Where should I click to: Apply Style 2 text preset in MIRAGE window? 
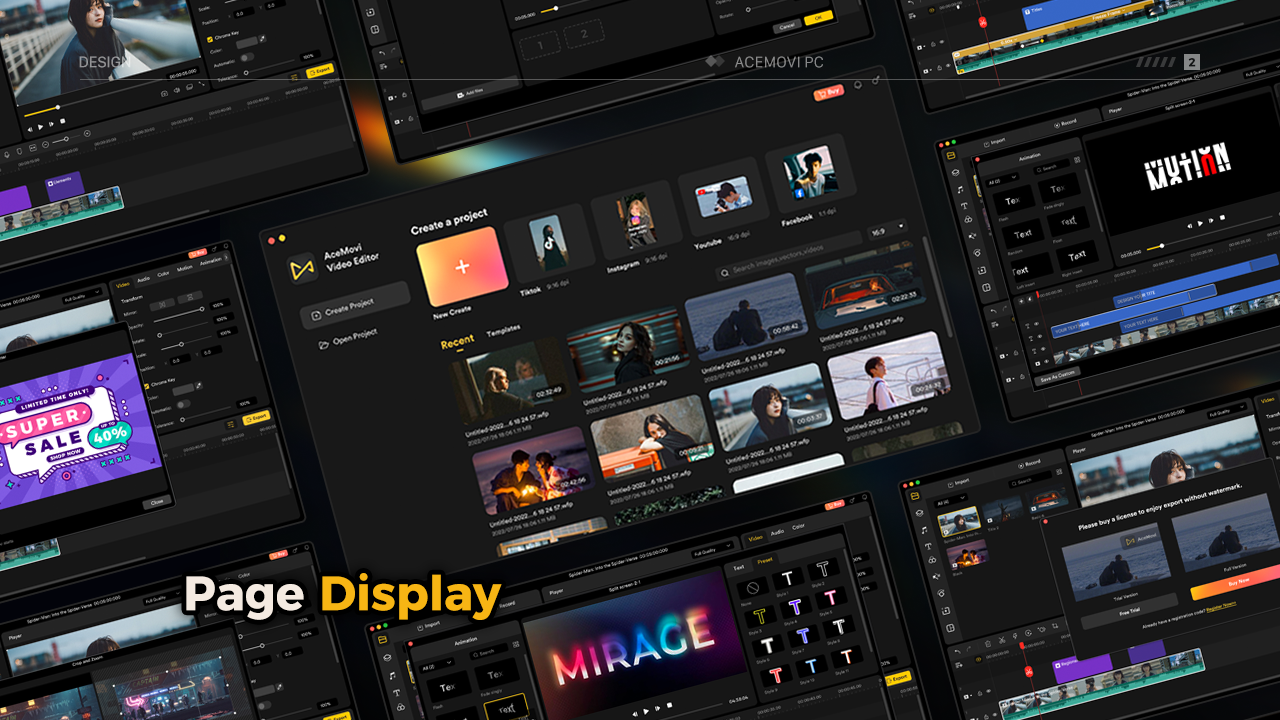[x=822, y=569]
